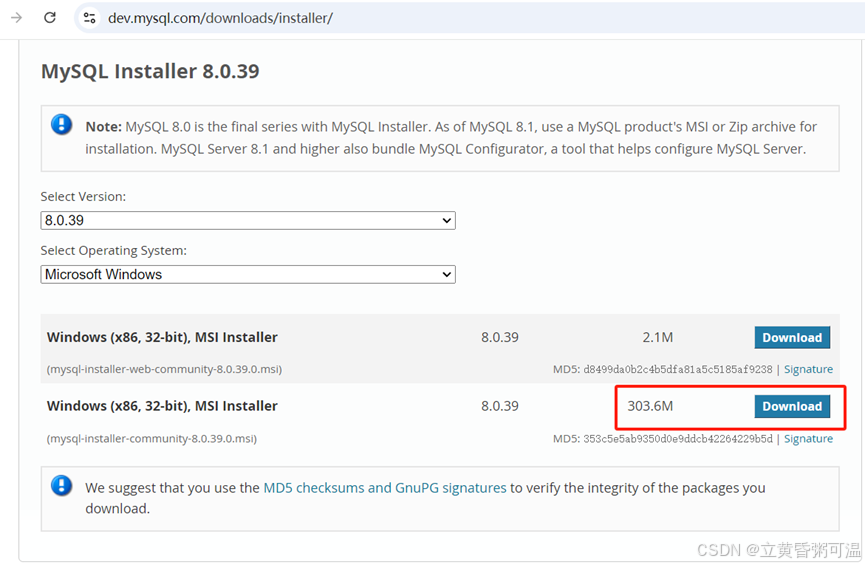Screen dimensions: 865x565
Task: Click MSI Installer title in the 303.6M row
Action: click(162, 406)
